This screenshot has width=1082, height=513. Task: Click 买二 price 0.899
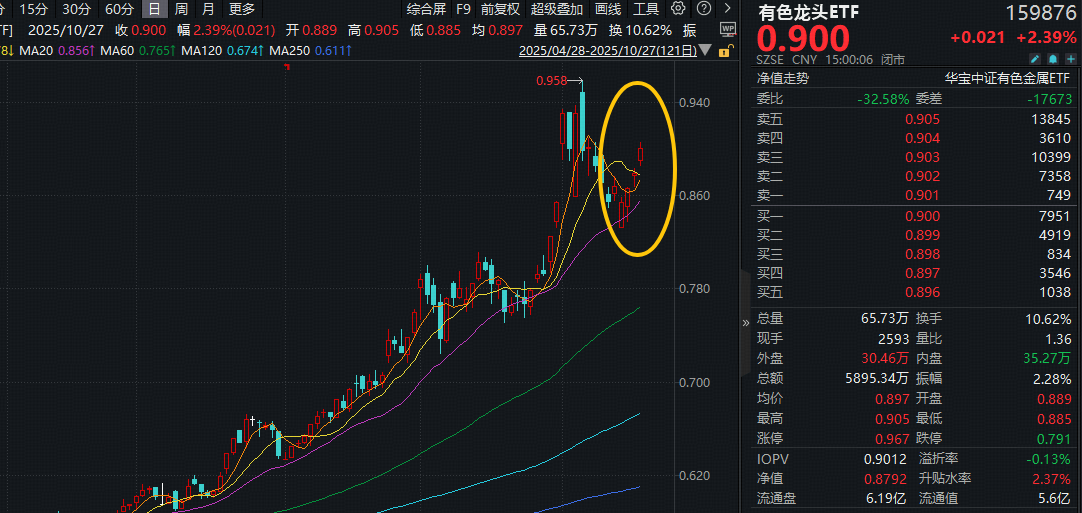click(923, 235)
